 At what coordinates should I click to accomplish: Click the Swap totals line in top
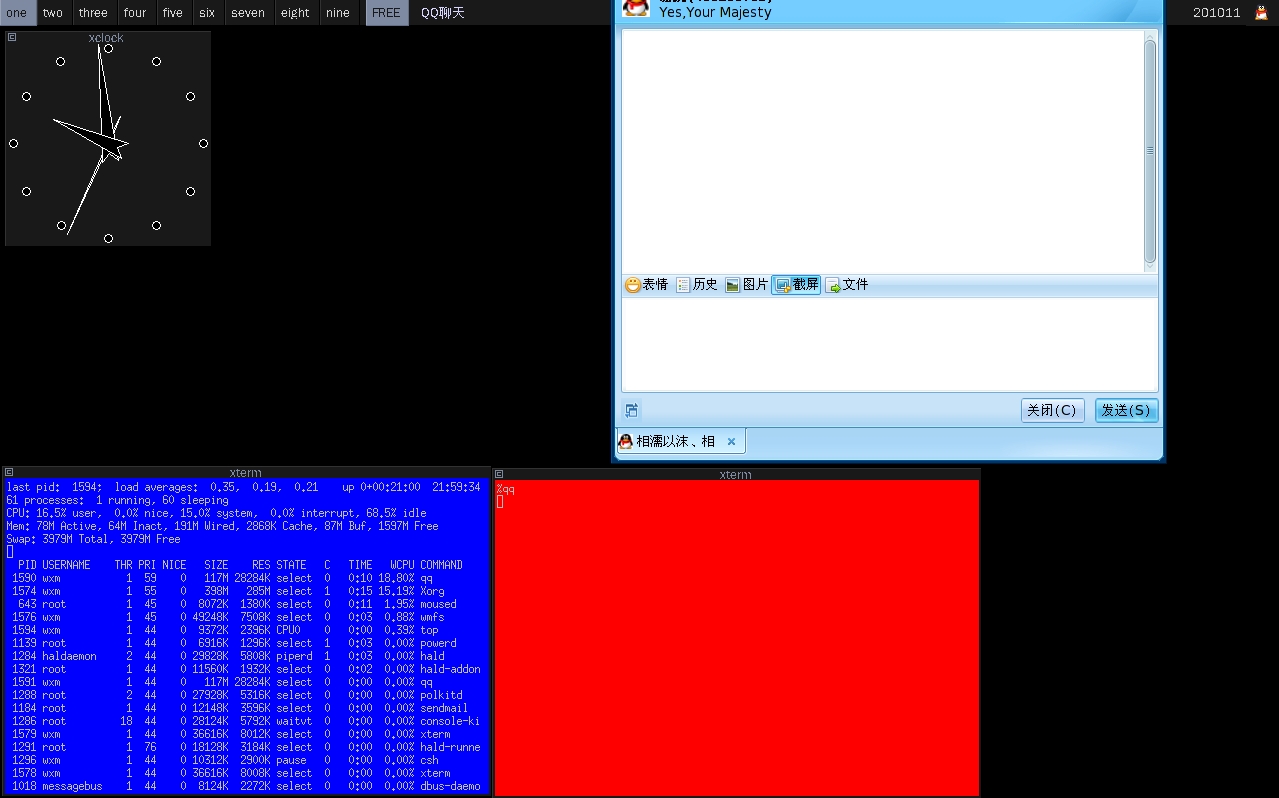coord(93,539)
